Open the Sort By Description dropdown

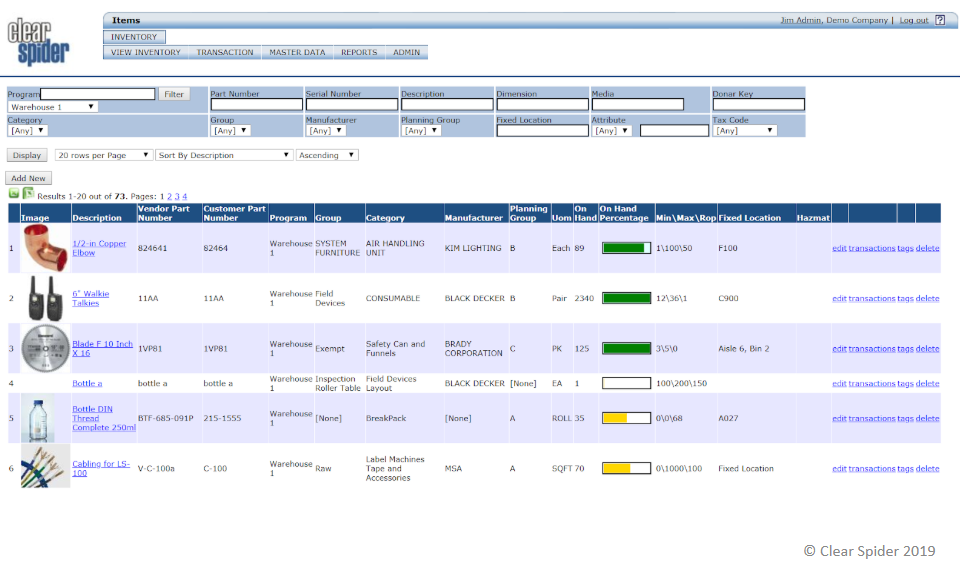point(224,156)
